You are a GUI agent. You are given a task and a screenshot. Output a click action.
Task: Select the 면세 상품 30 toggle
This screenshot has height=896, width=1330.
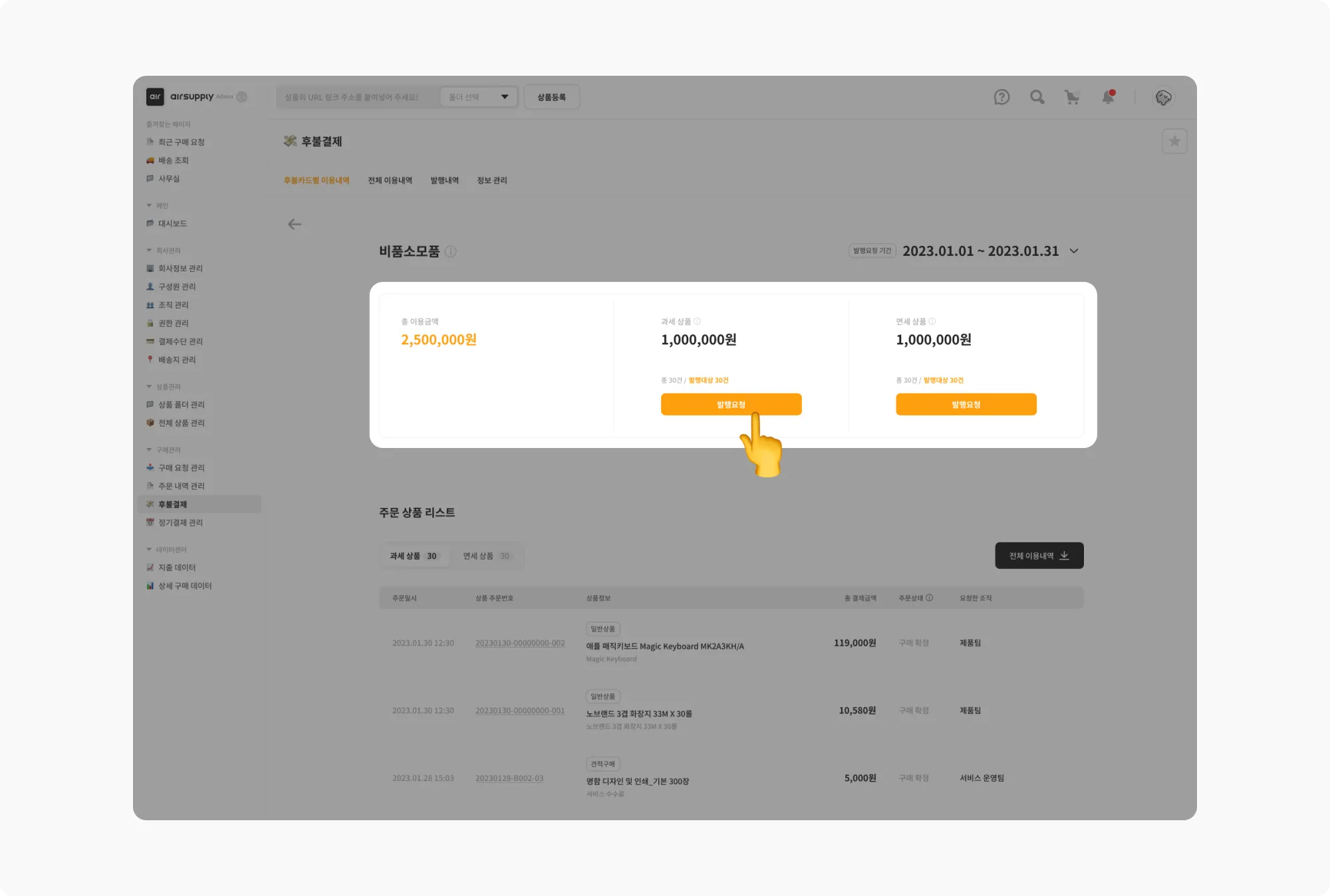[x=486, y=556]
